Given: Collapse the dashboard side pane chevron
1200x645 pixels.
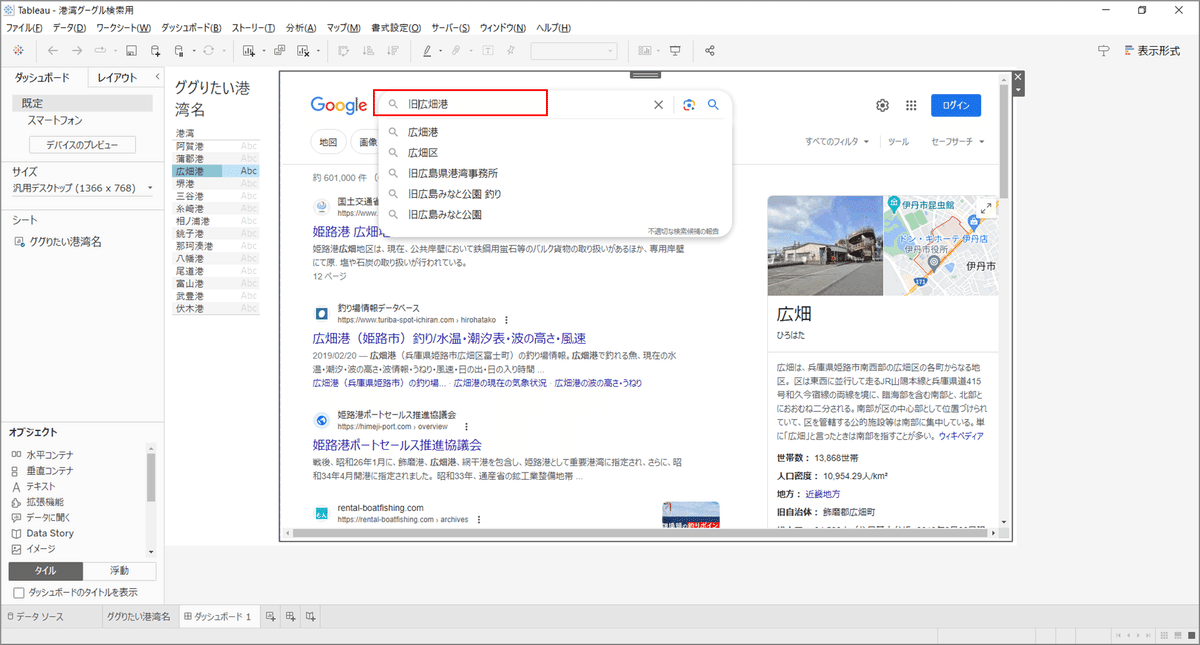Looking at the screenshot, I should pyautogui.click(x=157, y=77).
